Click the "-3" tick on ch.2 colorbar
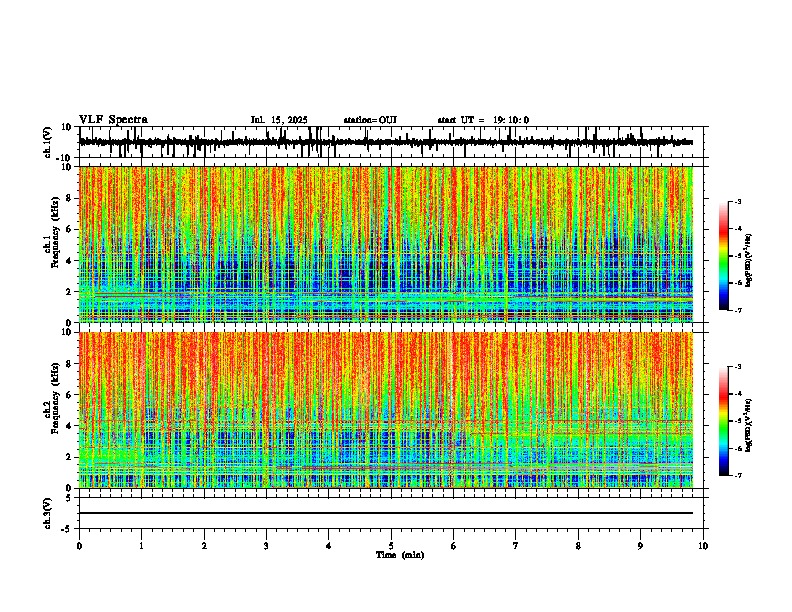Screen dimensions: 792x612 (x=737, y=367)
